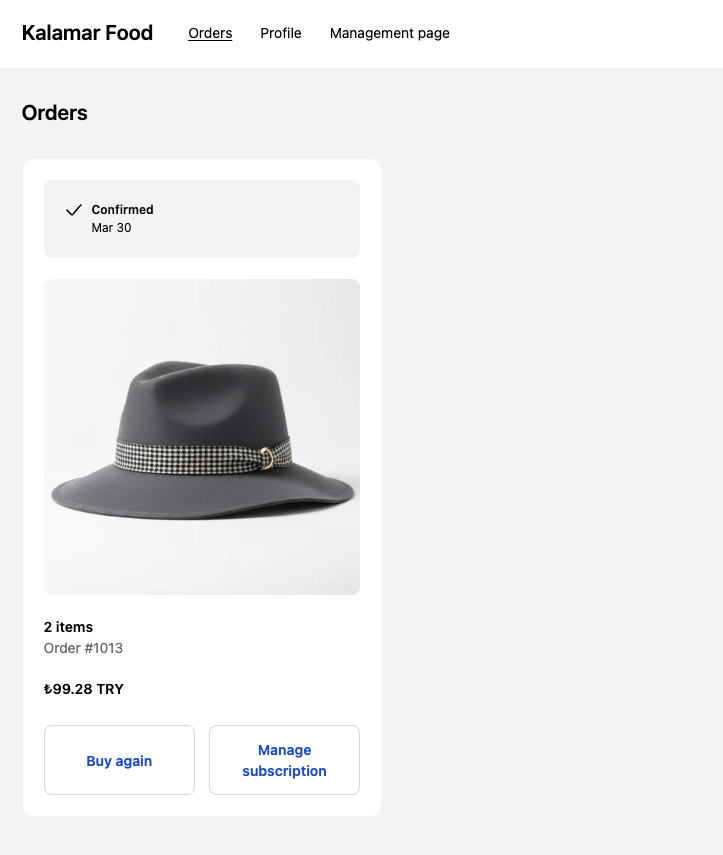Click the Buy again button
Screen dimensions: 723x855
click(x=119, y=760)
